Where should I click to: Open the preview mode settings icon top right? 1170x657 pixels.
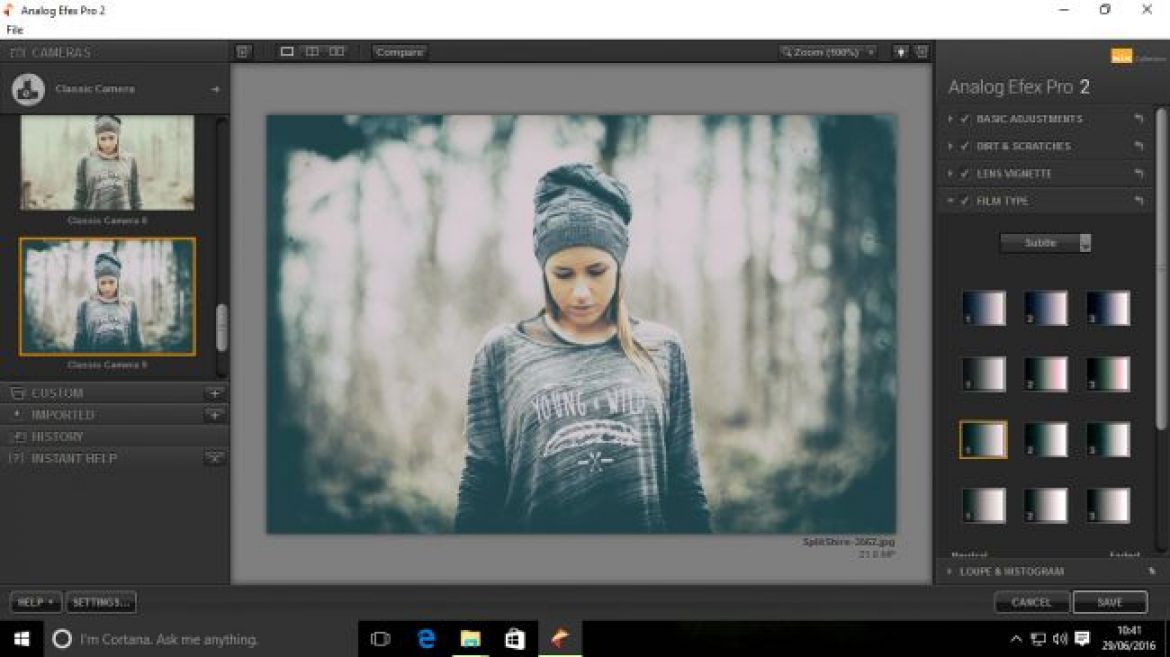tap(922, 51)
